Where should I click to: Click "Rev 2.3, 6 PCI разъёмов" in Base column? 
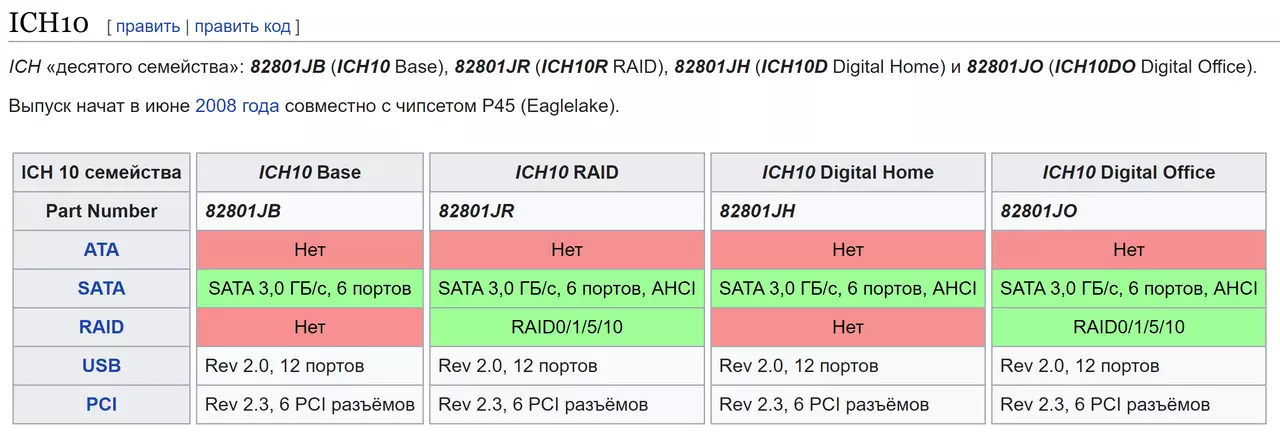[310, 405]
